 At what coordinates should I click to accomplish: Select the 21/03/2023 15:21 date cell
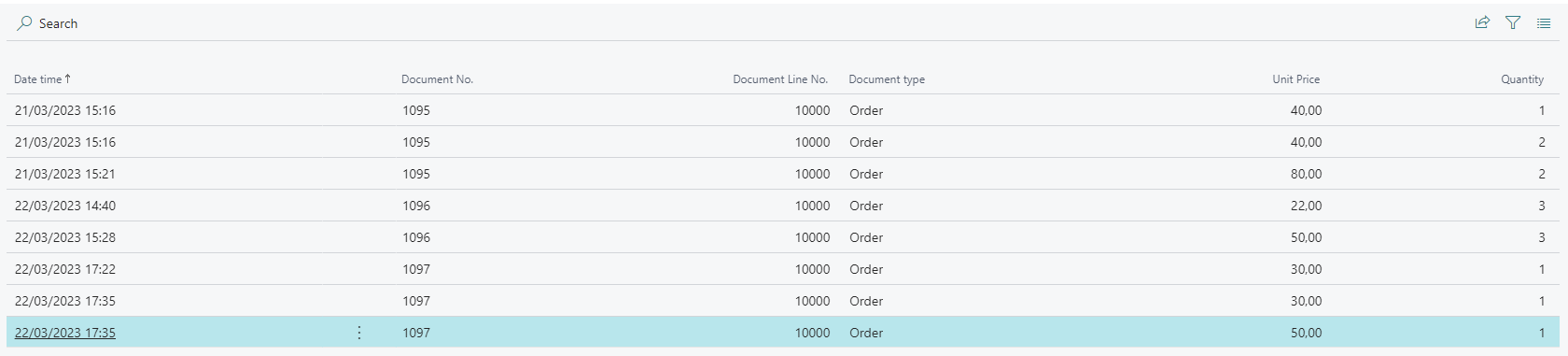click(65, 174)
